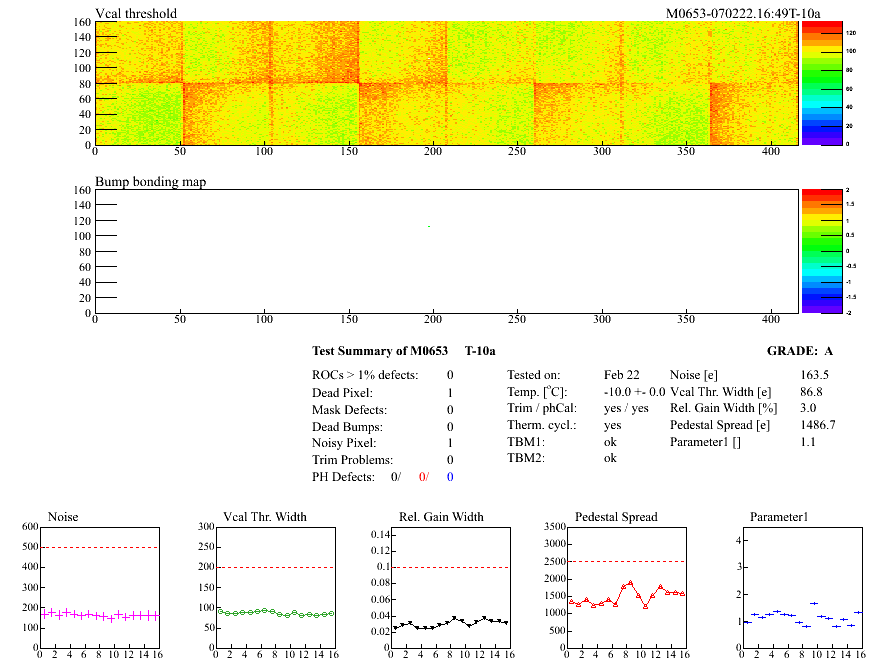The height and width of the screenshot is (672, 896).
Task: Click the Tested on date Feb 22
Action: coord(621,375)
